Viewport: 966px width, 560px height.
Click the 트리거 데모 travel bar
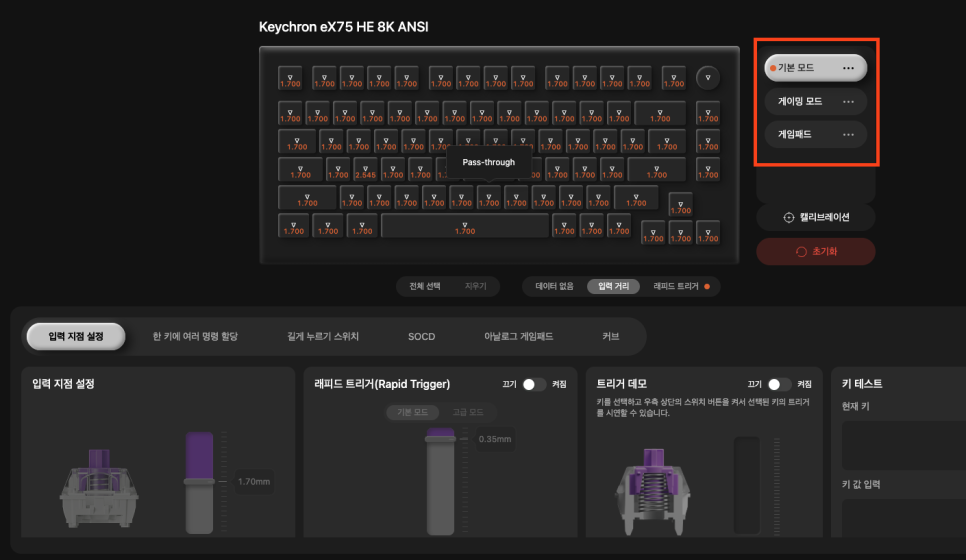(747, 485)
